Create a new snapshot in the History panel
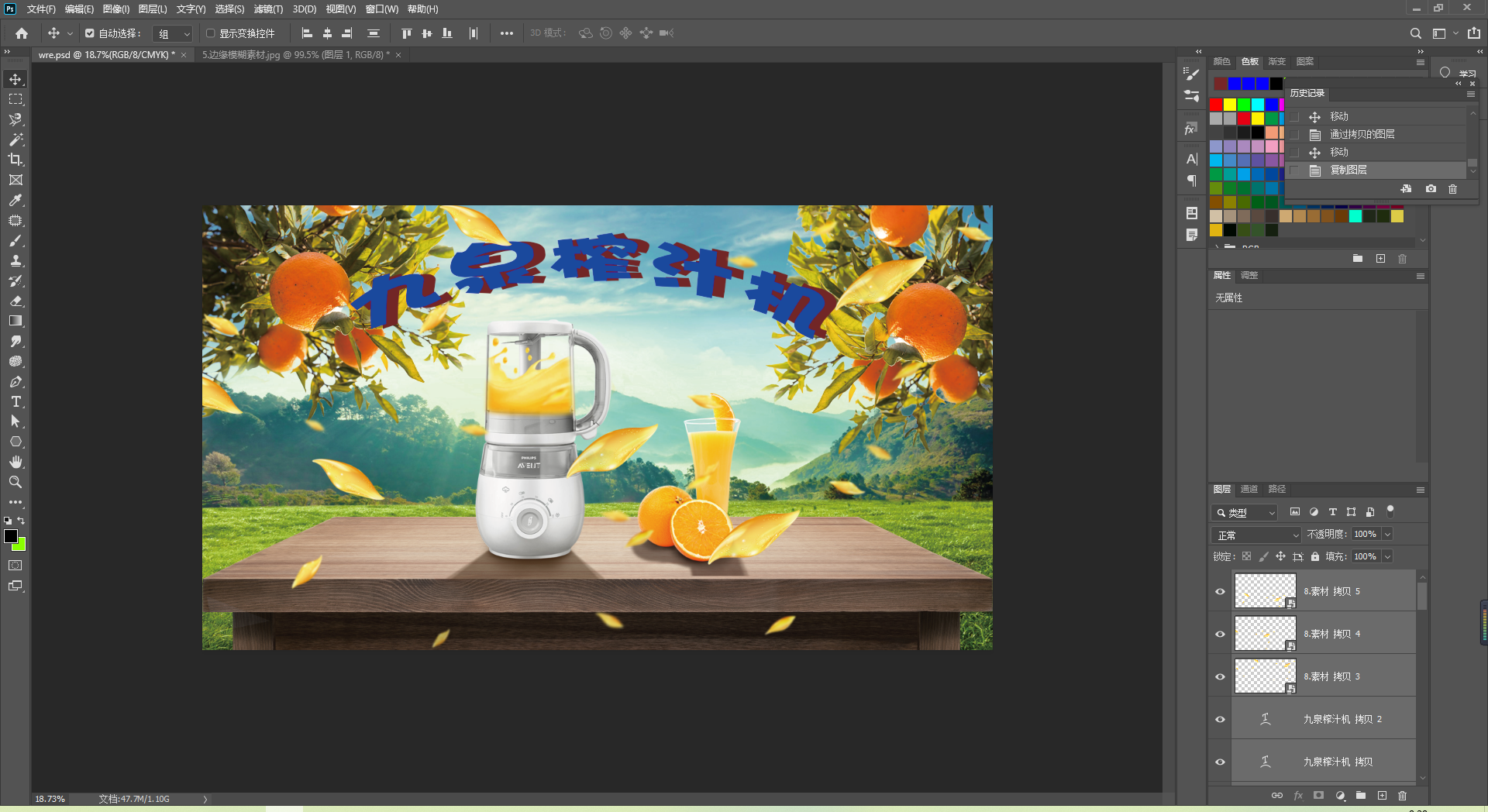Screen dimensions: 1488x812 (x=1431, y=189)
